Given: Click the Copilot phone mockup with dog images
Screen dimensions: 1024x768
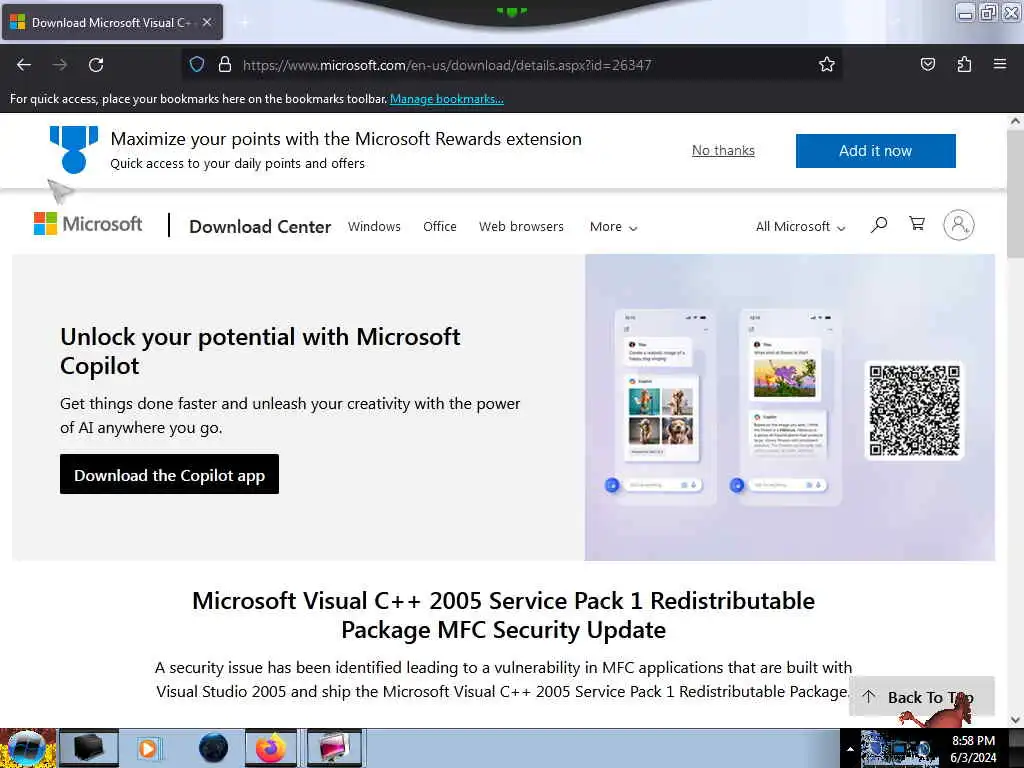Looking at the screenshot, I should [664, 406].
